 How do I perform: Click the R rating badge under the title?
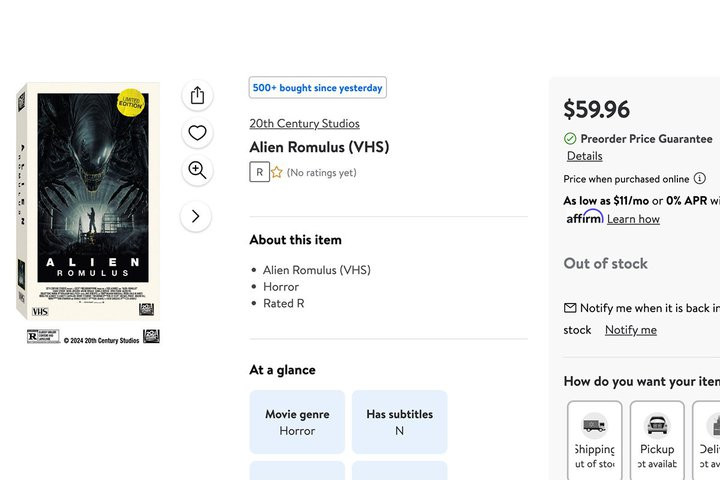click(x=260, y=172)
